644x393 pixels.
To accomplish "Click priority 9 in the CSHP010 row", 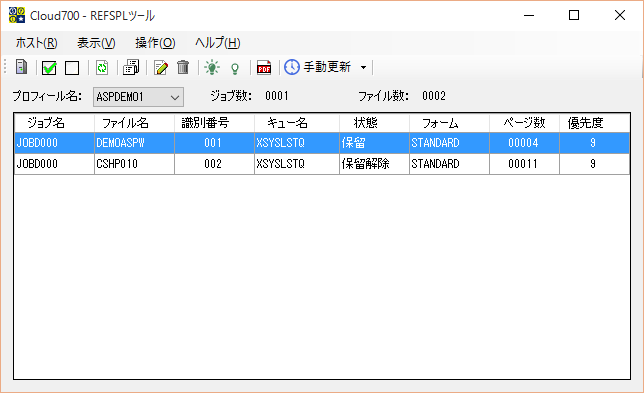I will [x=594, y=164].
